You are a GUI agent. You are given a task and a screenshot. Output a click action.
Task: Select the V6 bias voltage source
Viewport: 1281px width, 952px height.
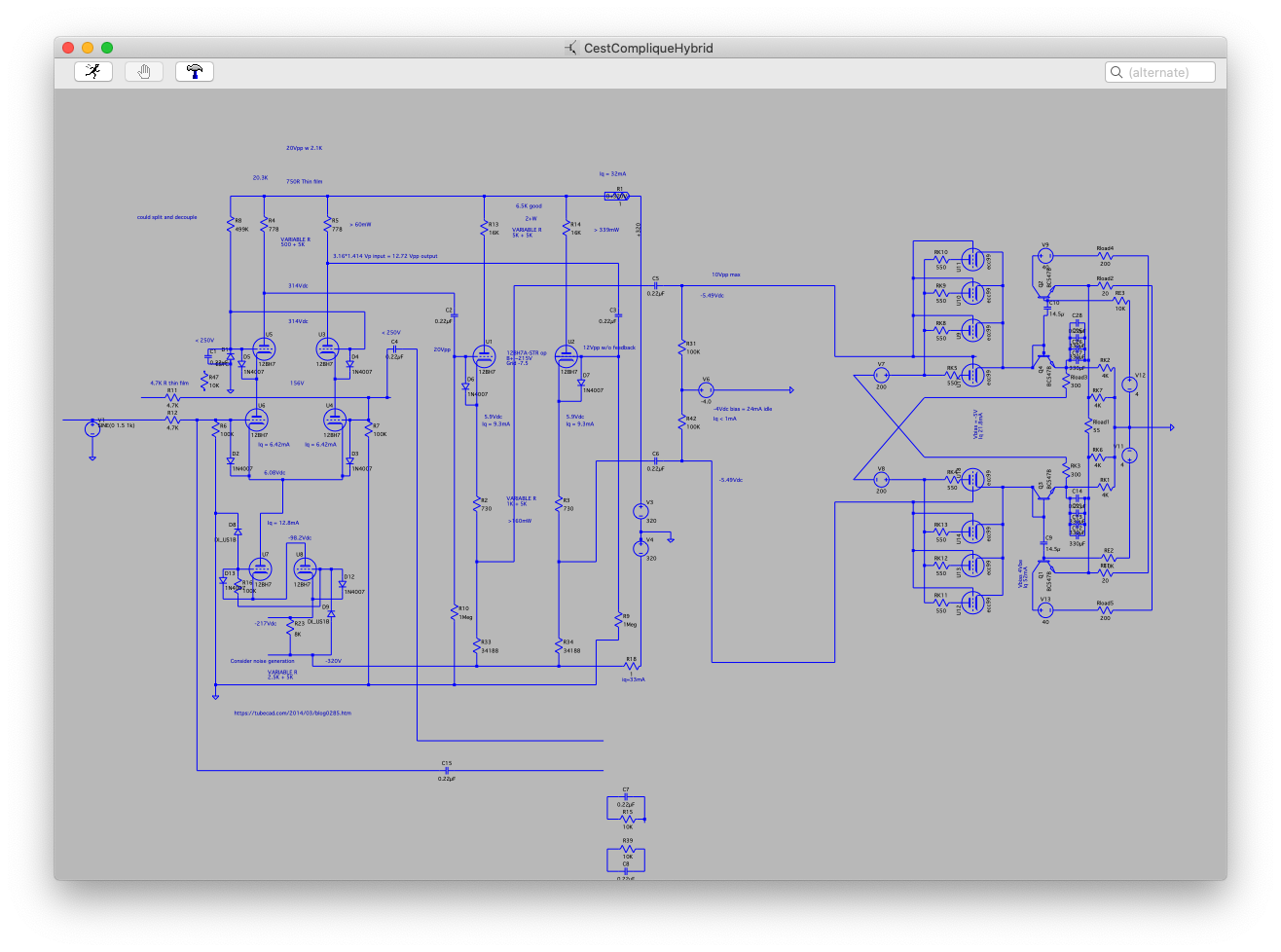click(x=706, y=390)
